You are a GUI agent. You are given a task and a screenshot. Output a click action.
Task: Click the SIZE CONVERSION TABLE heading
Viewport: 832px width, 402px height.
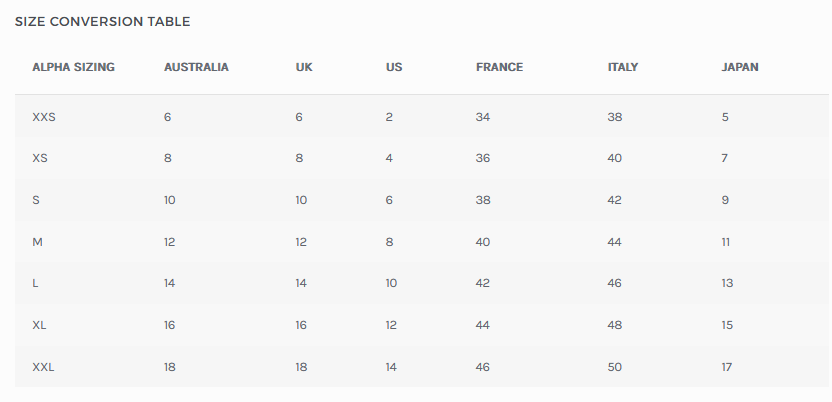click(x=102, y=21)
